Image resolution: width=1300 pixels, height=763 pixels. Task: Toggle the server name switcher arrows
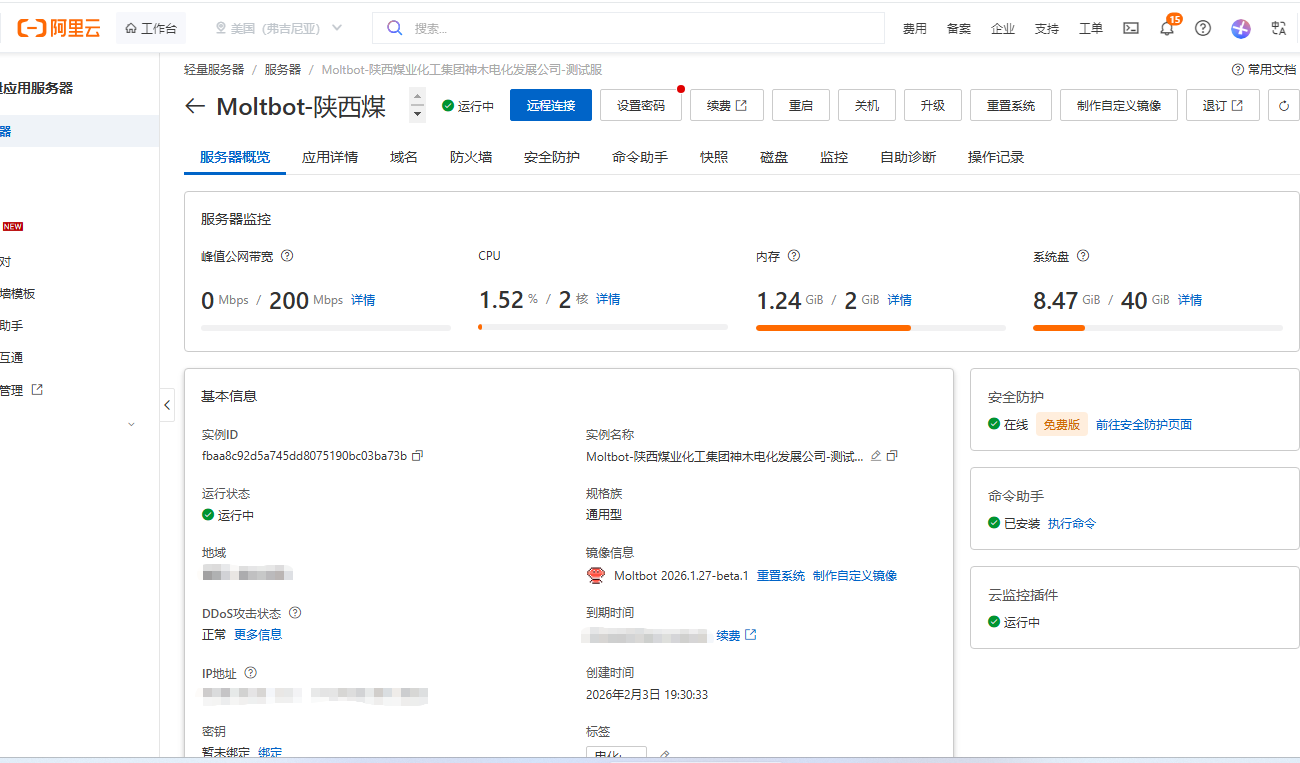tap(418, 106)
